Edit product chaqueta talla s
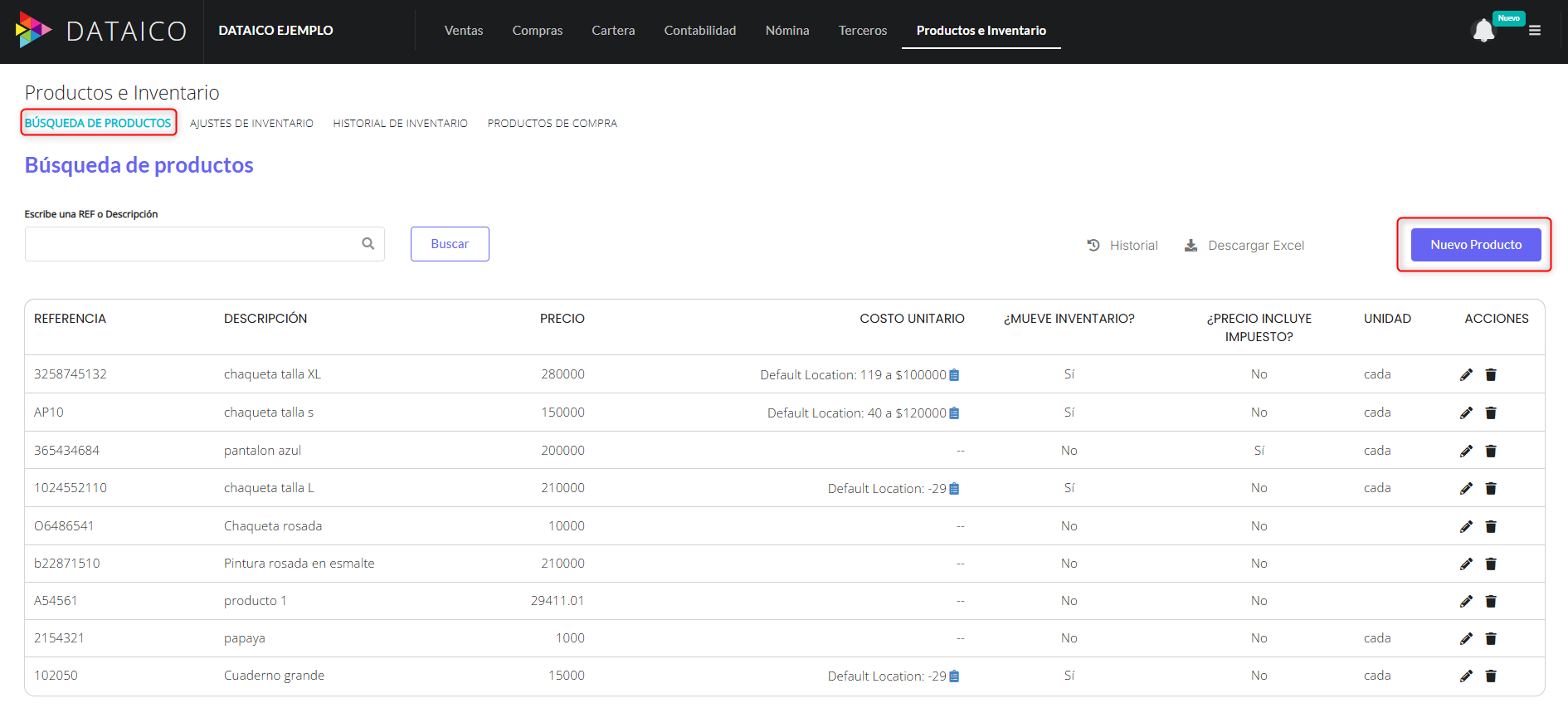This screenshot has width=1568, height=708. (x=1466, y=413)
